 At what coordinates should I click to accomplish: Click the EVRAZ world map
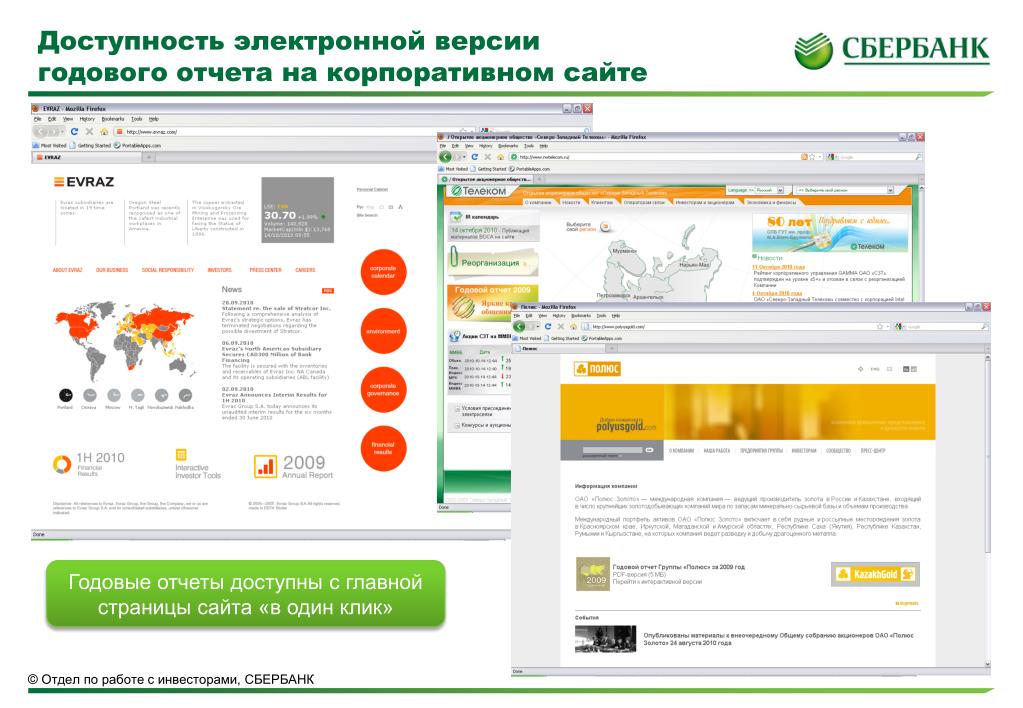coord(124,341)
